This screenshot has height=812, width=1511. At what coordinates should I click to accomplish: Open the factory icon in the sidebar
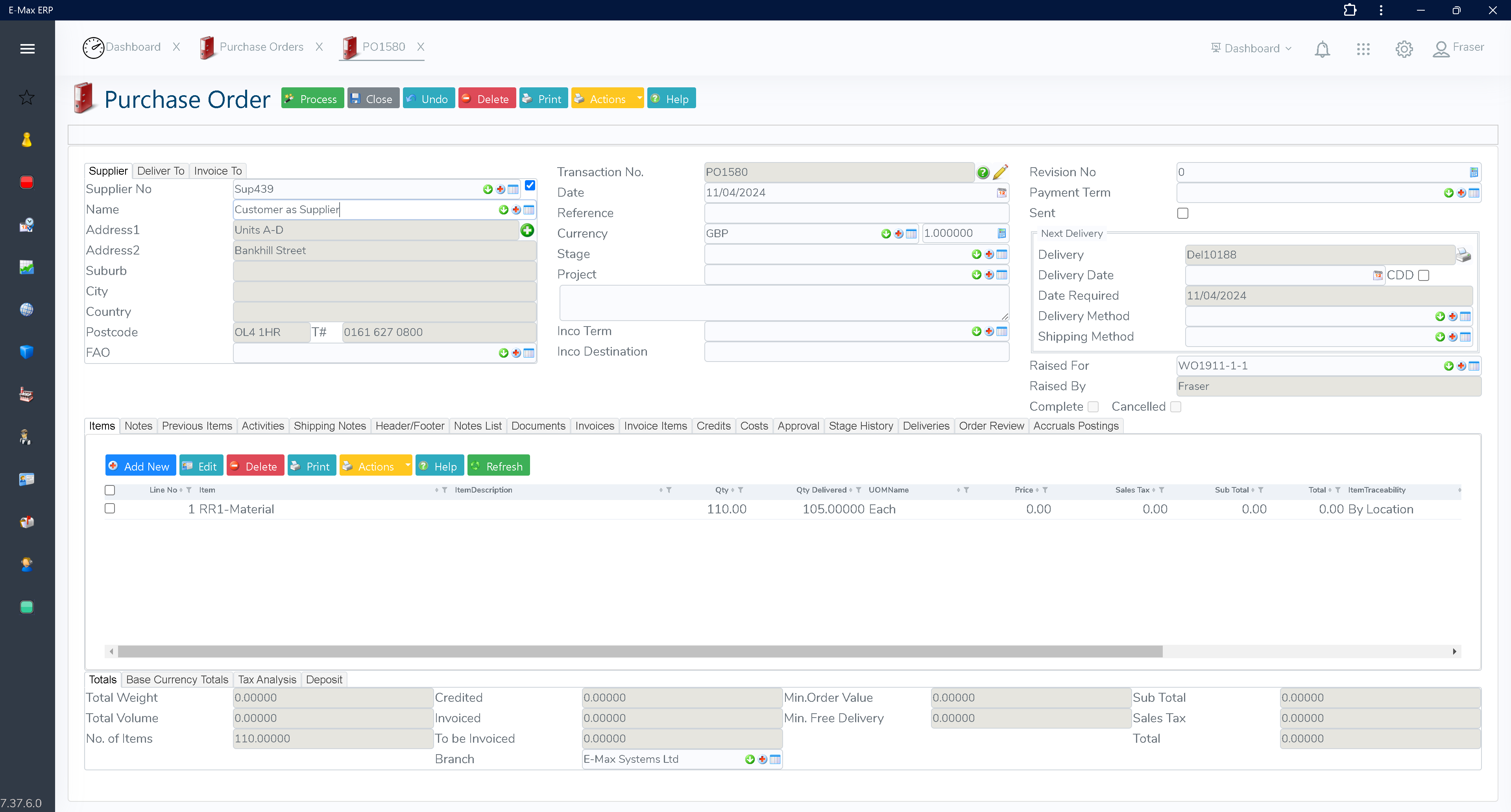click(26, 394)
